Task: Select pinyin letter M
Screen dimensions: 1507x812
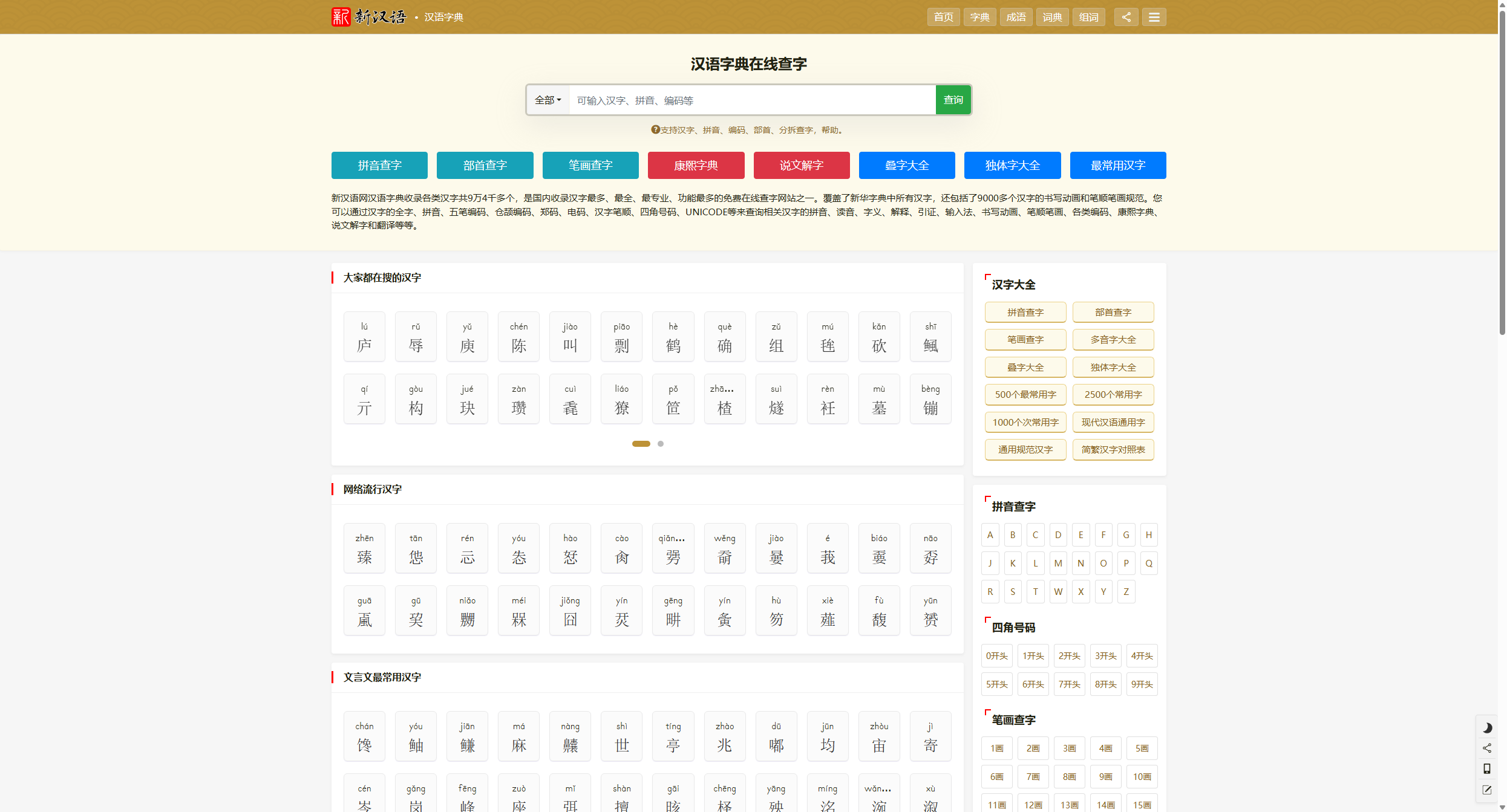Action: click(1058, 564)
